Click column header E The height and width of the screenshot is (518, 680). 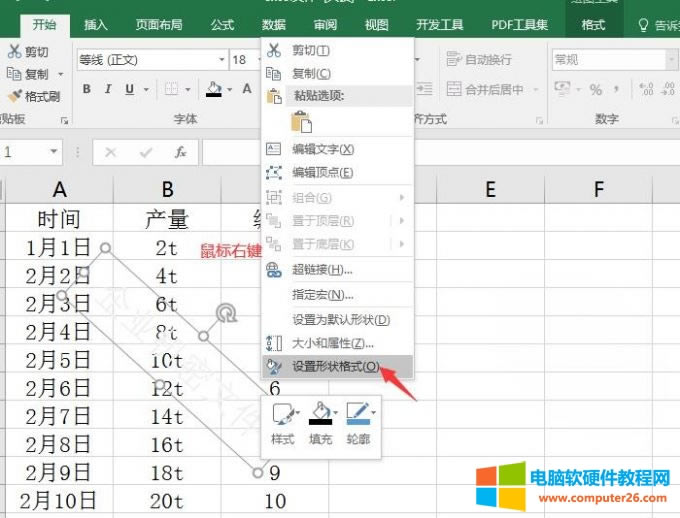click(490, 190)
